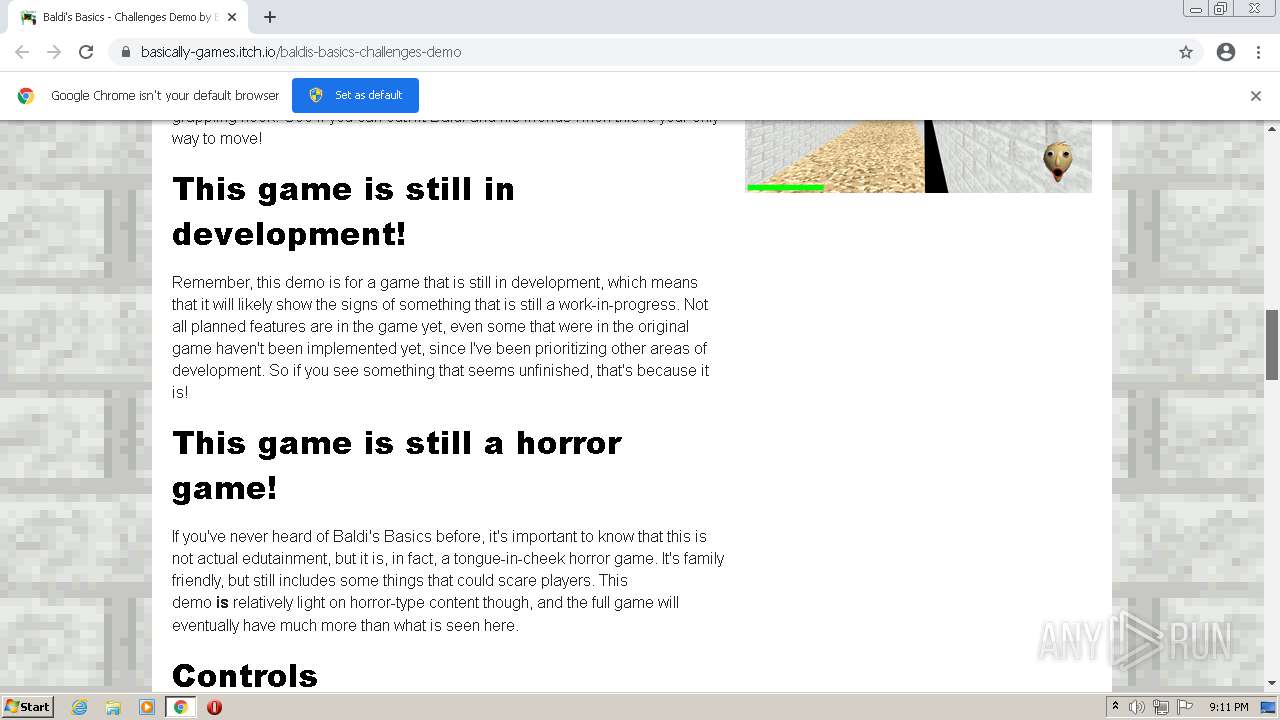
Task: Click the Chrome logo in the infobar
Action: tap(26, 96)
